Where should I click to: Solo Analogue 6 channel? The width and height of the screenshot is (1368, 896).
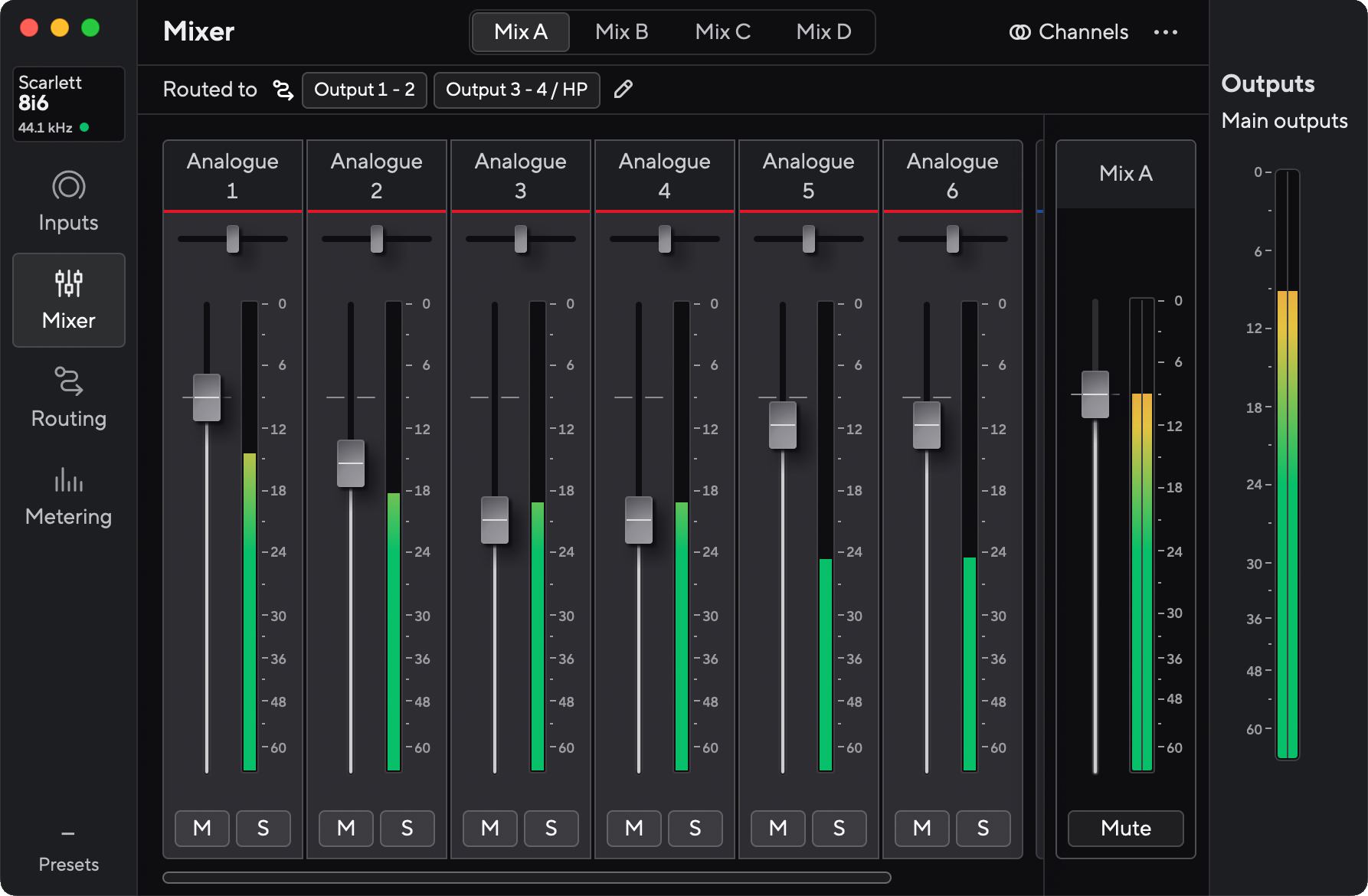pyautogui.click(x=983, y=828)
